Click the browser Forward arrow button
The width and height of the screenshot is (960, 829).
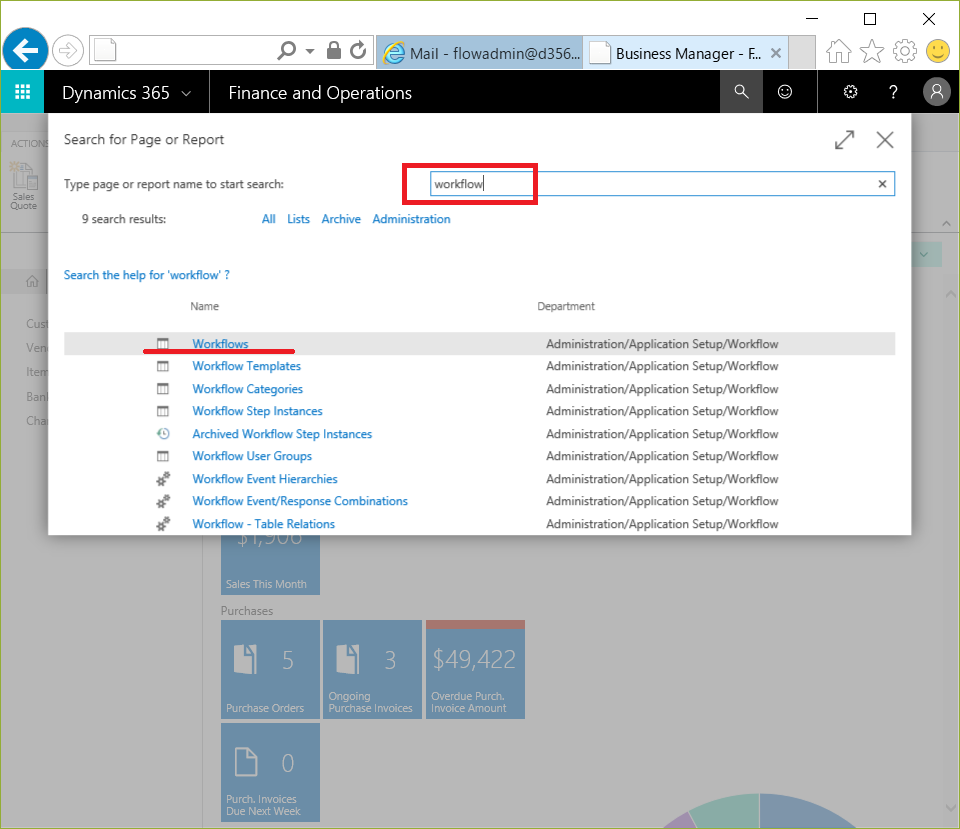67,50
